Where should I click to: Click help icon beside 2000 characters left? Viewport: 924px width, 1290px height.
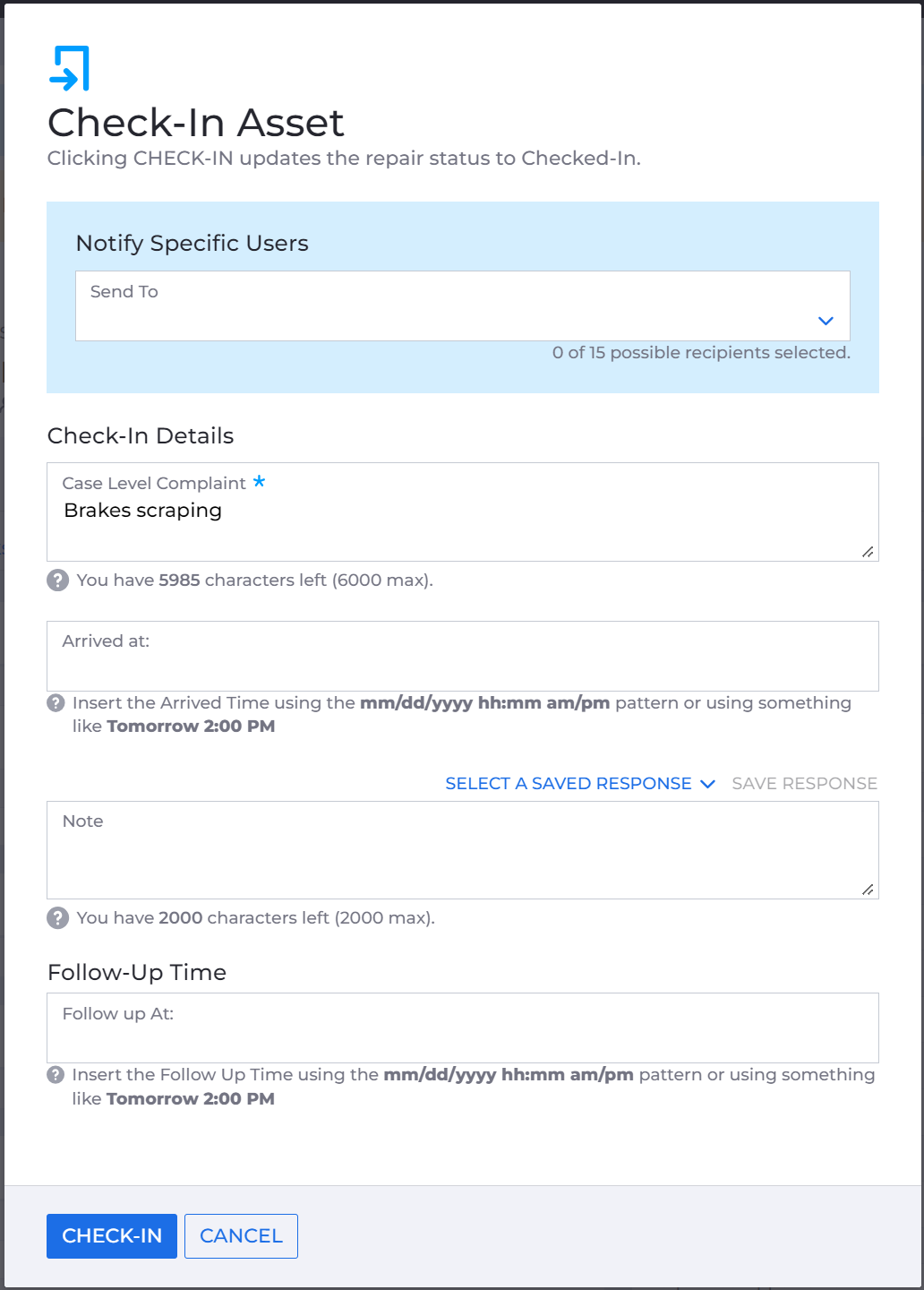(57, 918)
